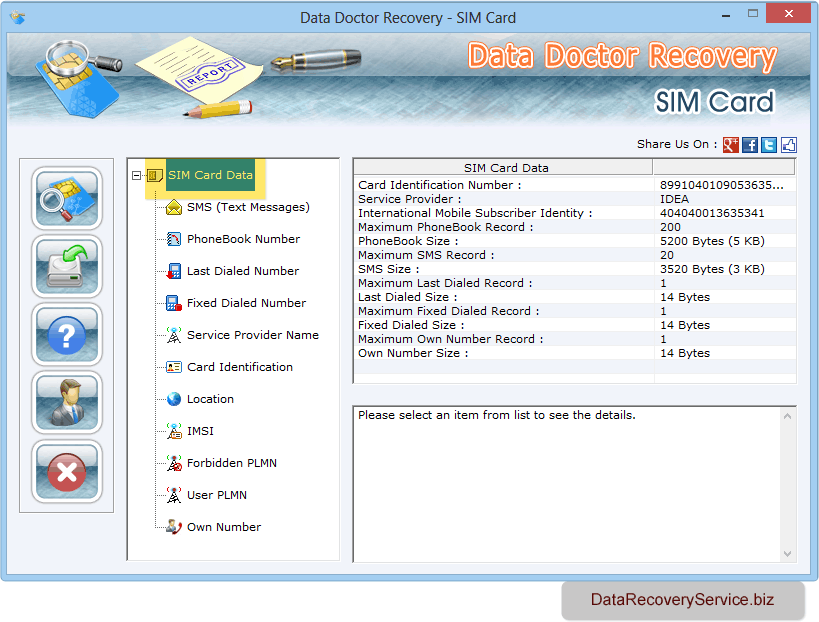Click 3520 Bytes (3 KB) value

coord(712,269)
